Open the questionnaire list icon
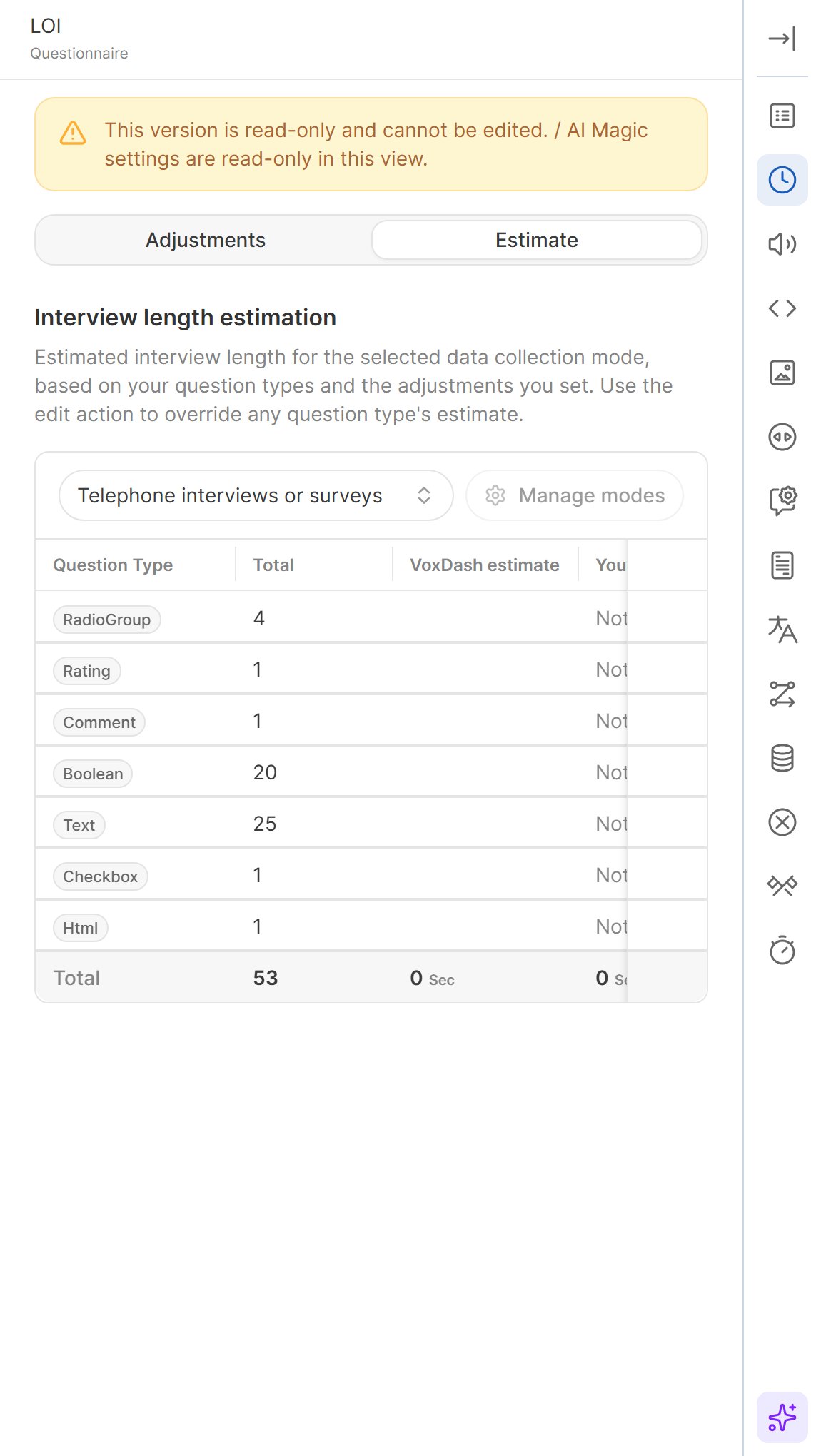This screenshot has height=1456, width=821. (782, 116)
